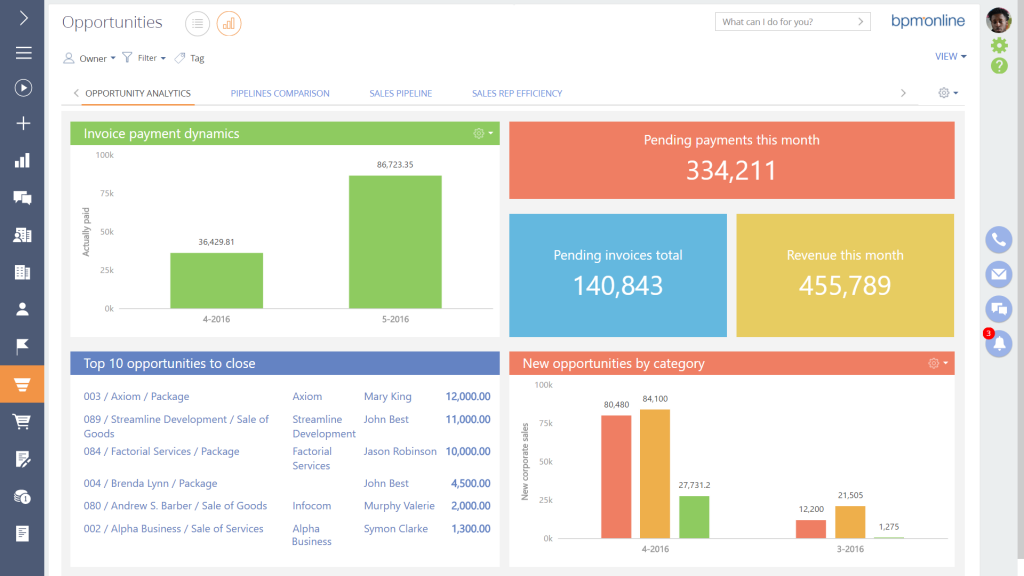
Task: Click the What can I do for you search field
Action: pyautogui.click(x=786, y=21)
